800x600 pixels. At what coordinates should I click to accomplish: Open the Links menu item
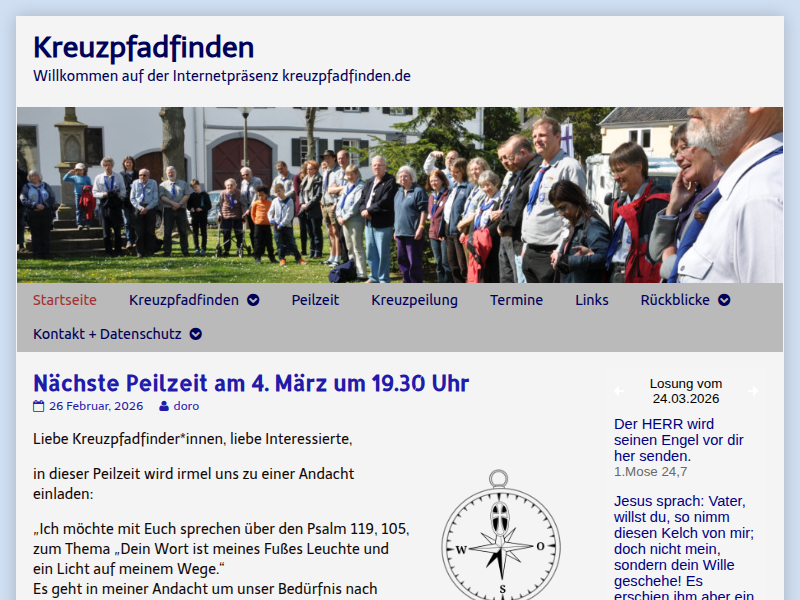591,300
